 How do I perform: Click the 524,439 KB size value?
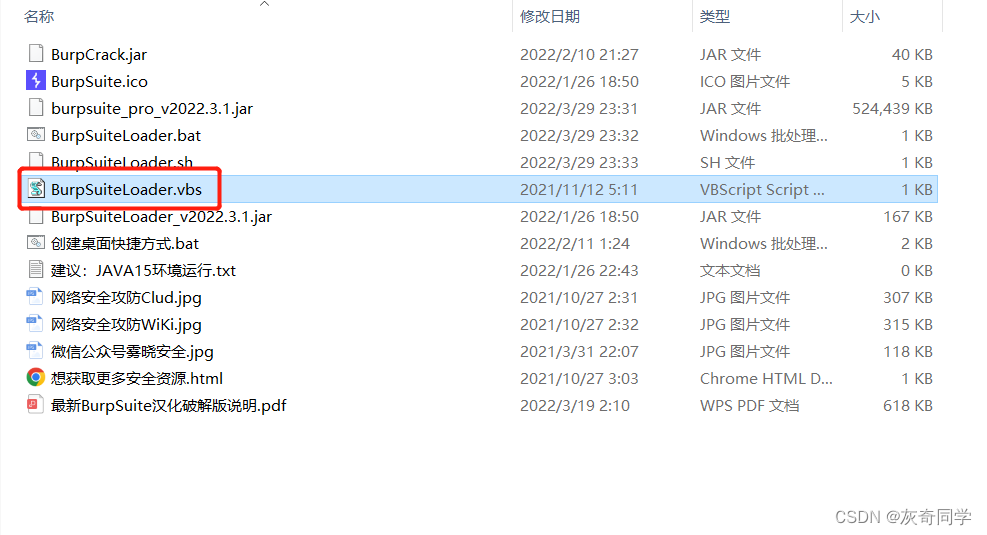pyautogui.click(x=892, y=109)
